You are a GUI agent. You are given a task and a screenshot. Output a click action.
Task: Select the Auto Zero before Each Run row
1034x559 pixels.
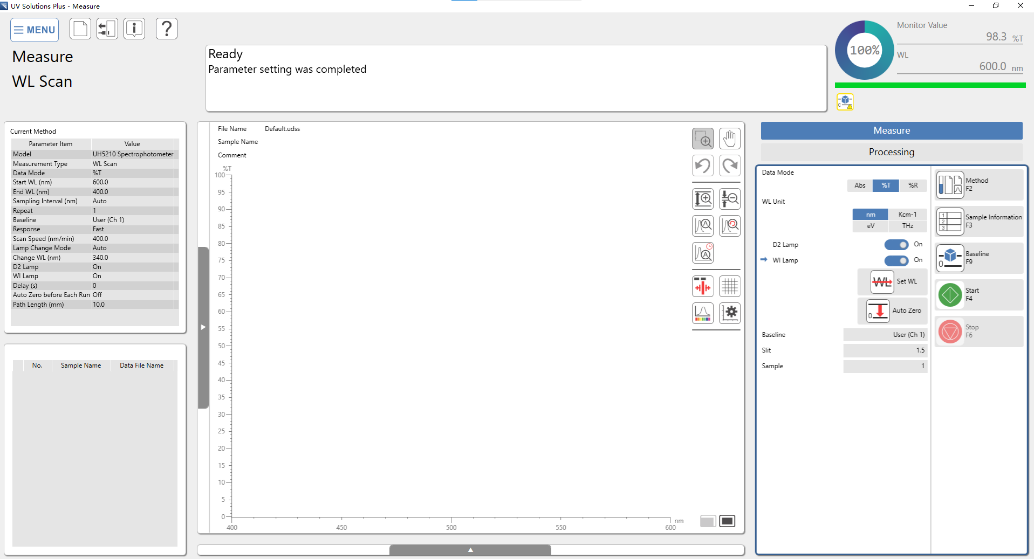(x=95, y=295)
